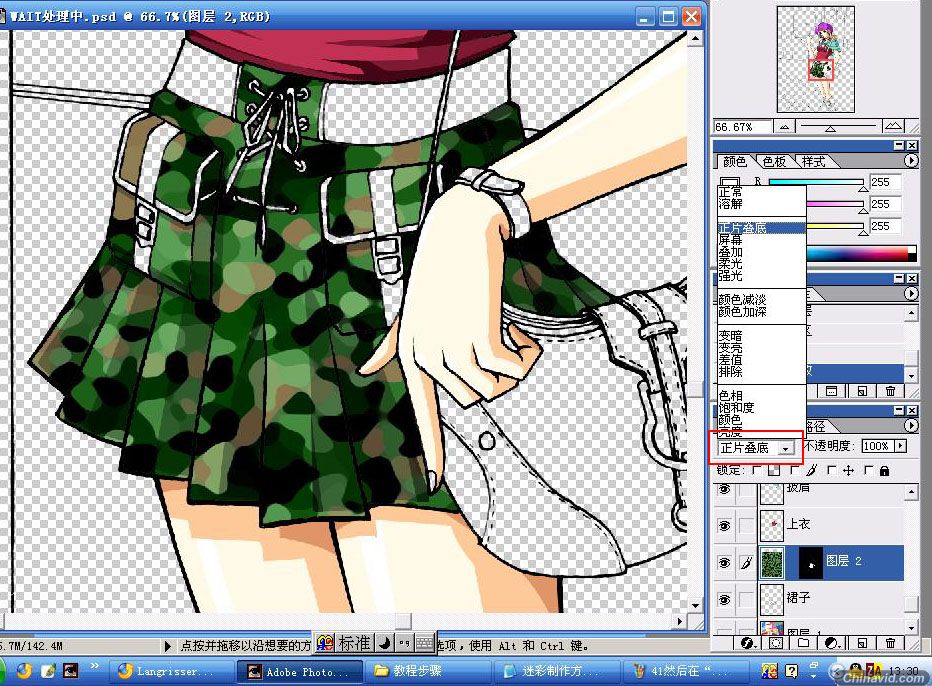Toggle visibility of the 披肩 layer
This screenshot has height=686, width=932.
(724, 489)
